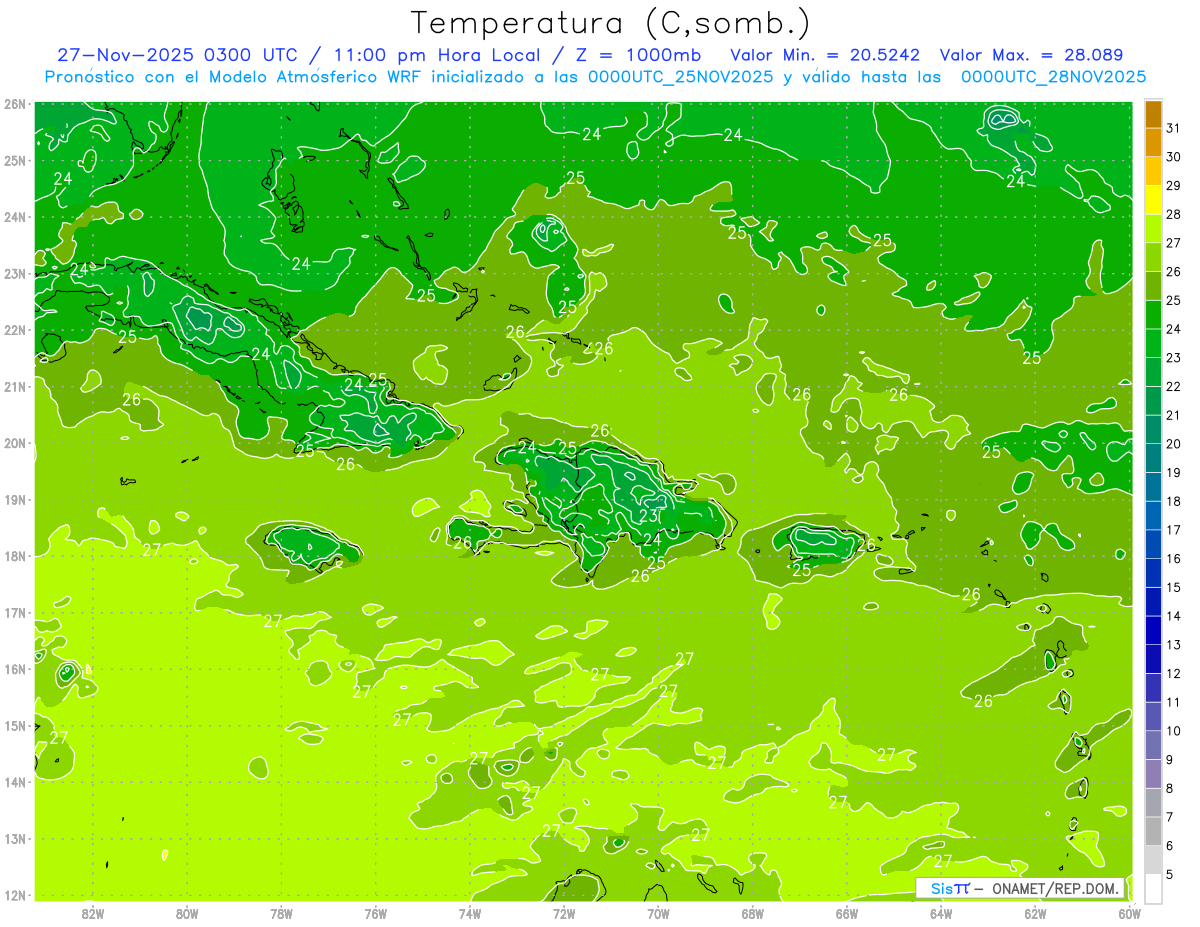
Task: Click the 20N latitude axis label
Action: 14,443
